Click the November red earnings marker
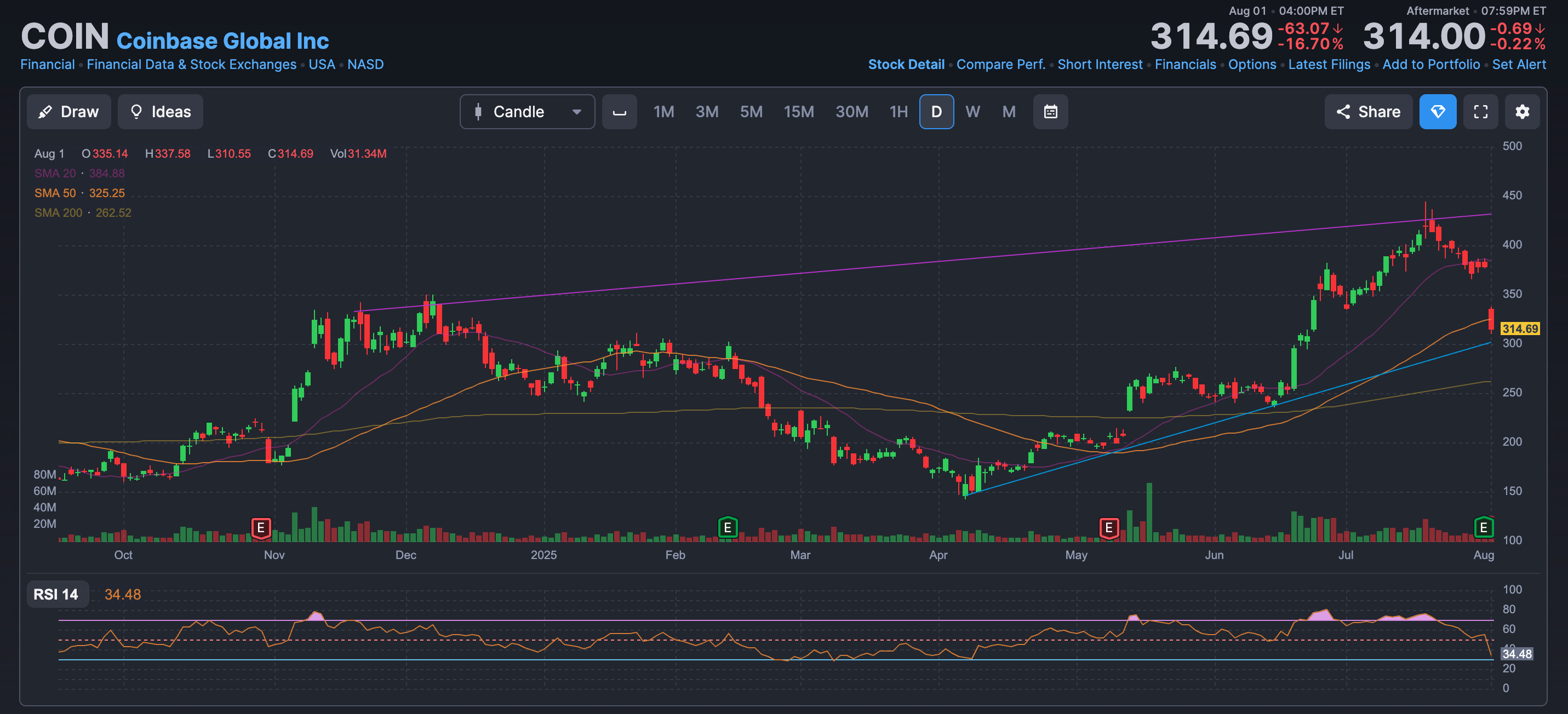The height and width of the screenshot is (714, 1568). click(x=261, y=527)
